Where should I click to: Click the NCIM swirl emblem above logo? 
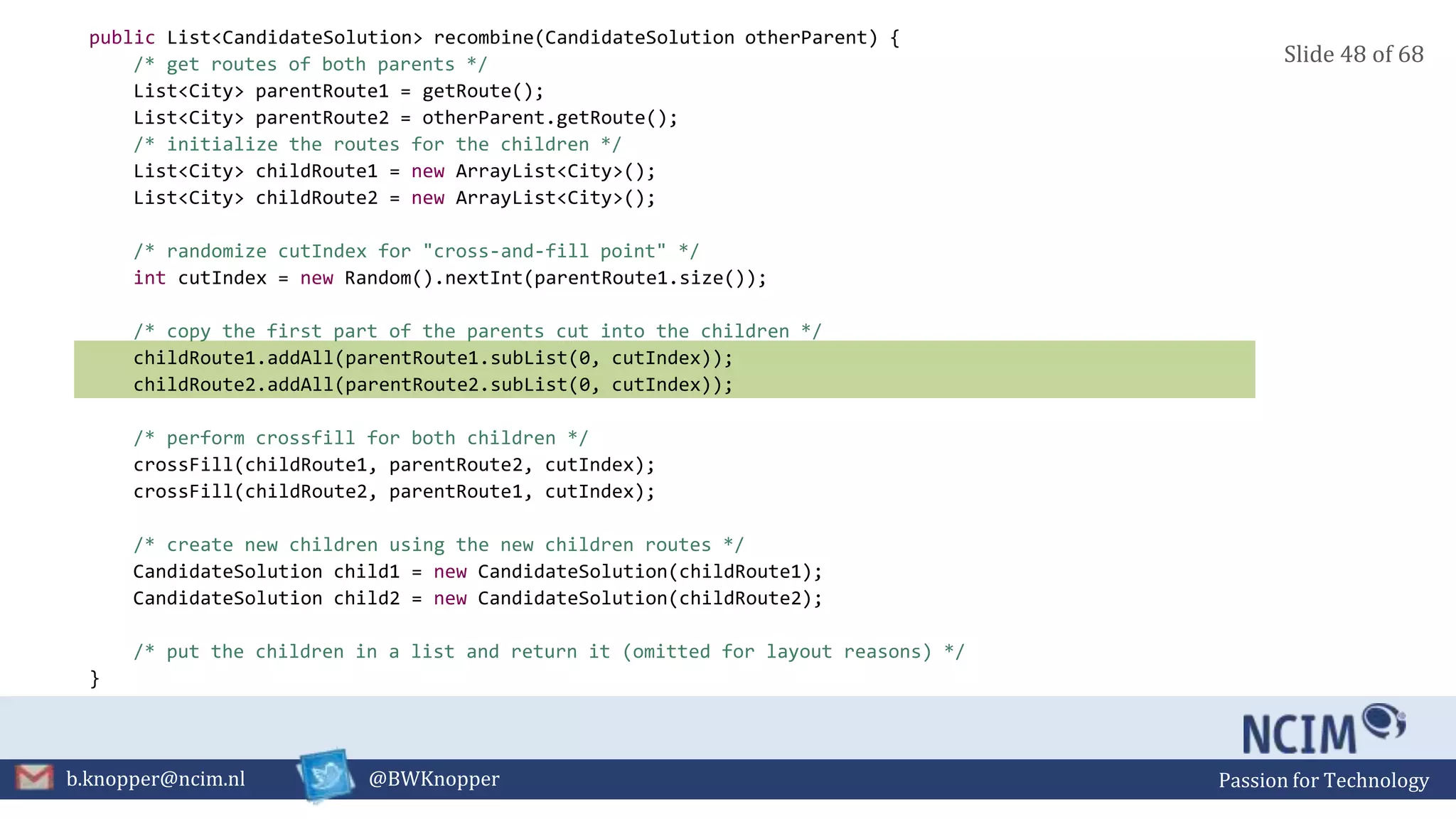click(1383, 721)
